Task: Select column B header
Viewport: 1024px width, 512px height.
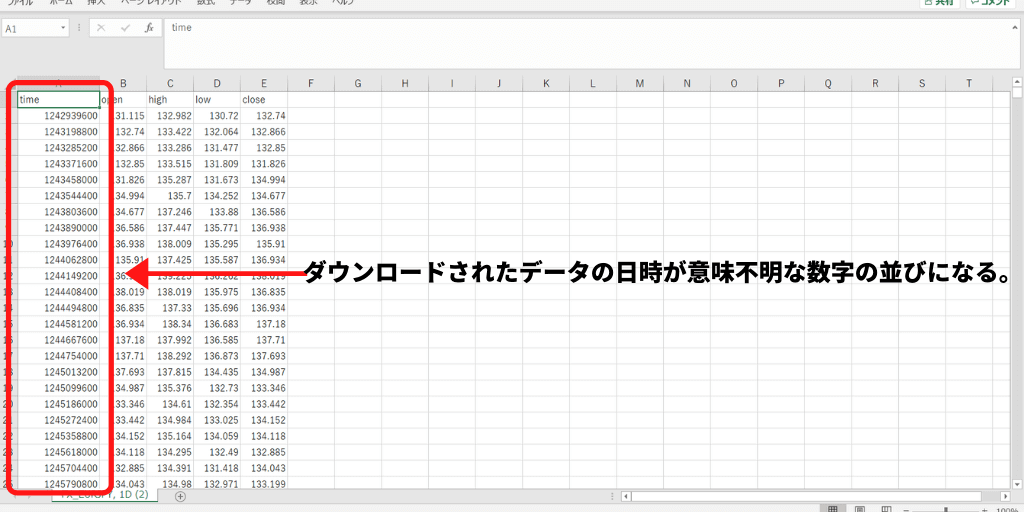Action: coord(123,84)
